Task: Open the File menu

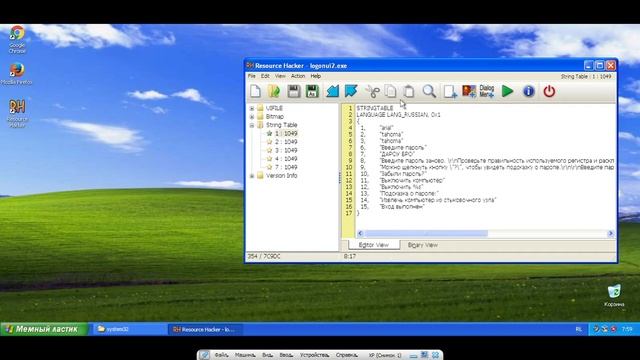Action: tap(251, 76)
